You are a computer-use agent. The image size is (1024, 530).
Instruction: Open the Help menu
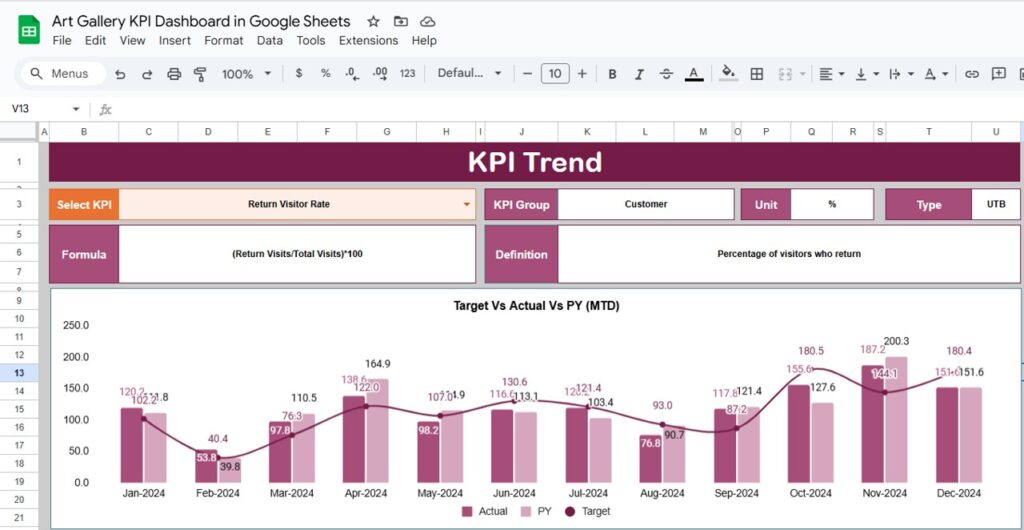click(x=424, y=40)
